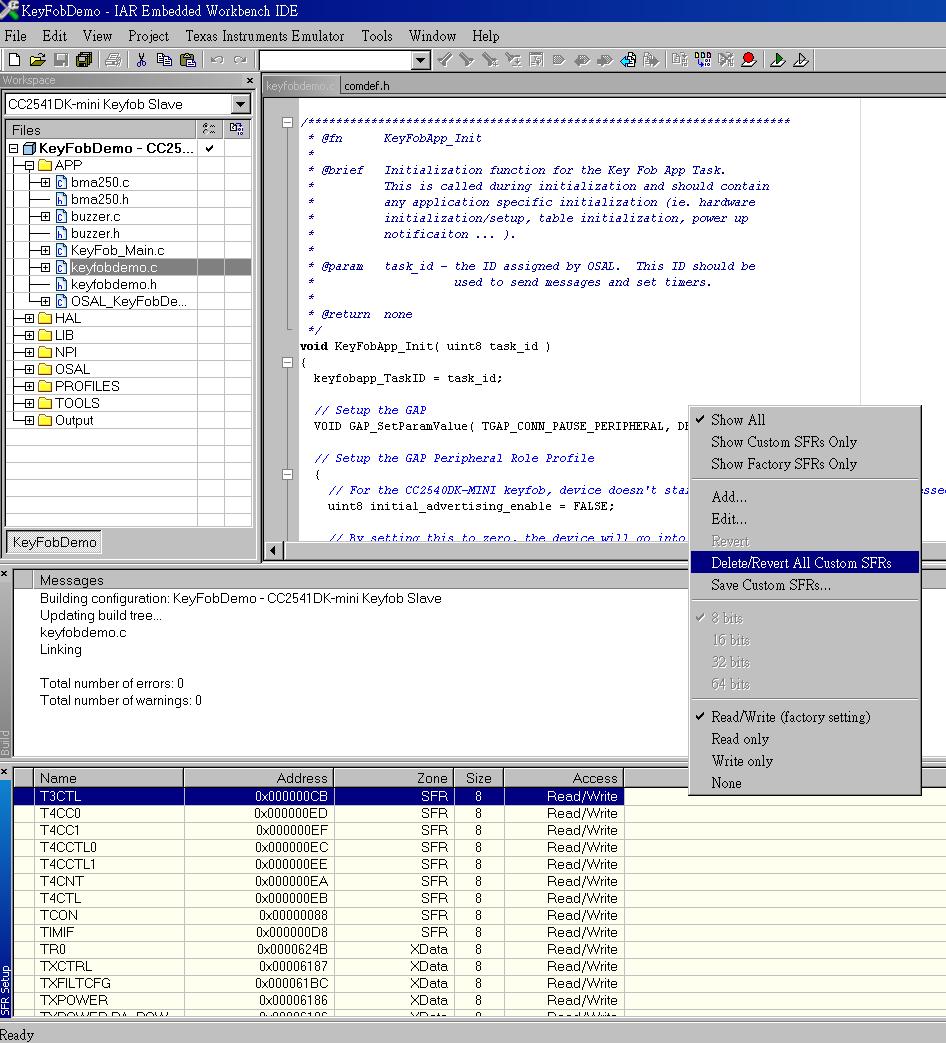This screenshot has width=946, height=1043.
Task: Click the Paste clipboard icon
Action: pyautogui.click(x=188, y=61)
